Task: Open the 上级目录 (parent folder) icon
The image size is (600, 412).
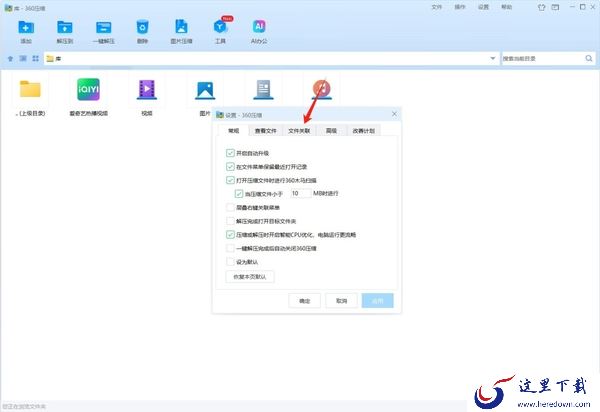Action: (x=30, y=89)
